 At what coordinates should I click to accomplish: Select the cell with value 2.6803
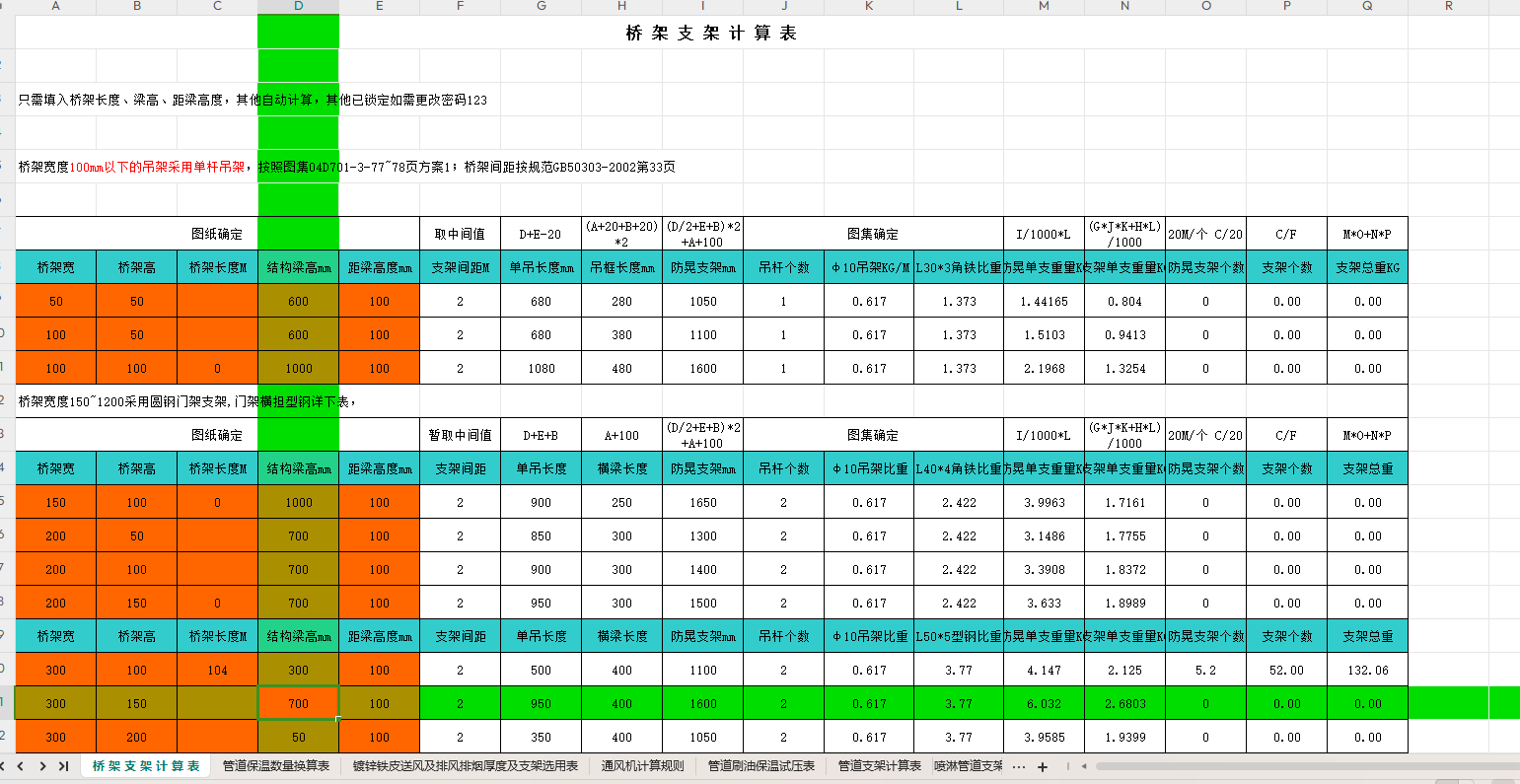1124,703
